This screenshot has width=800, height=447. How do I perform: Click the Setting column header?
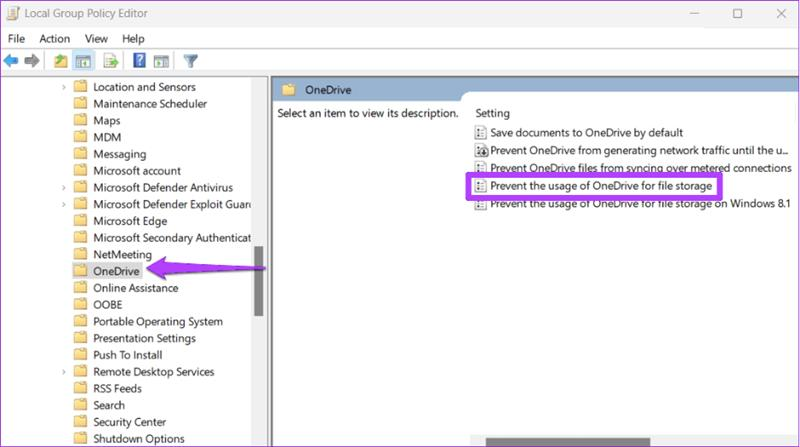(492, 113)
